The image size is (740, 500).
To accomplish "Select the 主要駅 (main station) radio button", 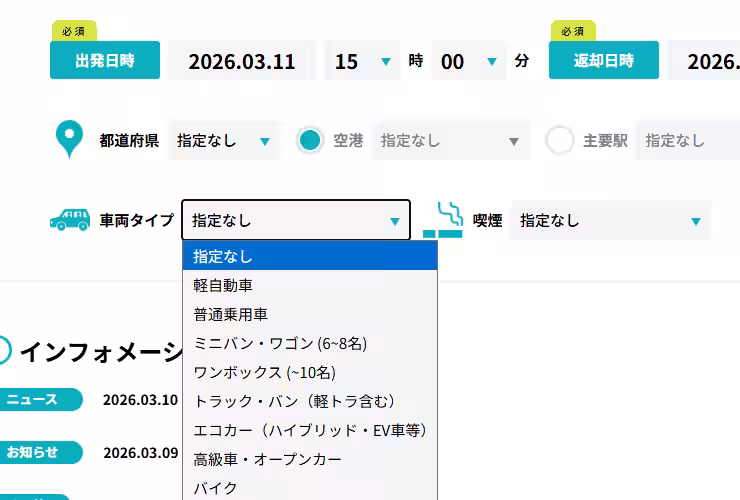I will 560,141.
